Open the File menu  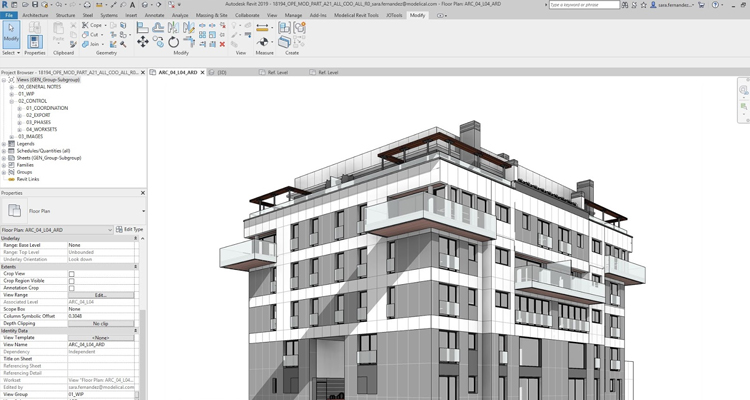9,15
